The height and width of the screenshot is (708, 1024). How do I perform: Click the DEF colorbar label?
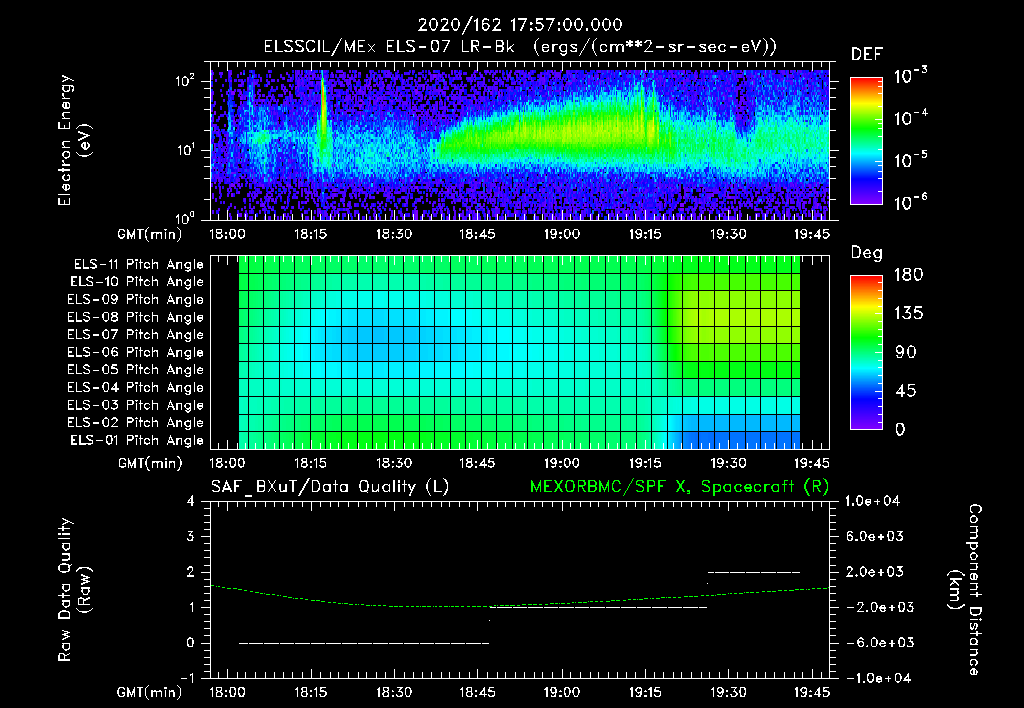point(867,55)
